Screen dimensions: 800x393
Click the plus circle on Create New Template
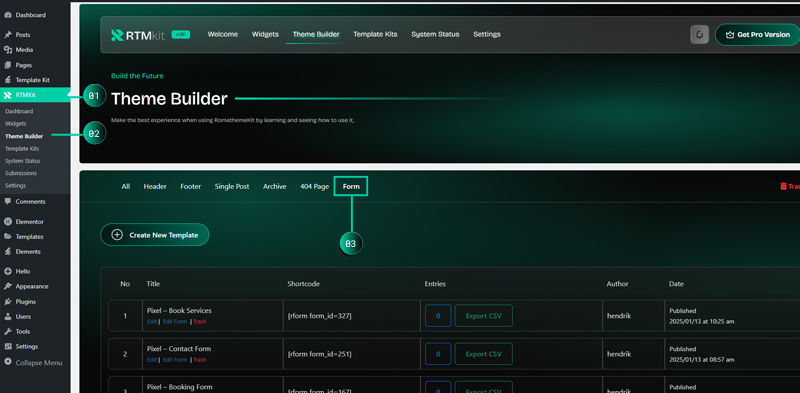[x=117, y=235]
